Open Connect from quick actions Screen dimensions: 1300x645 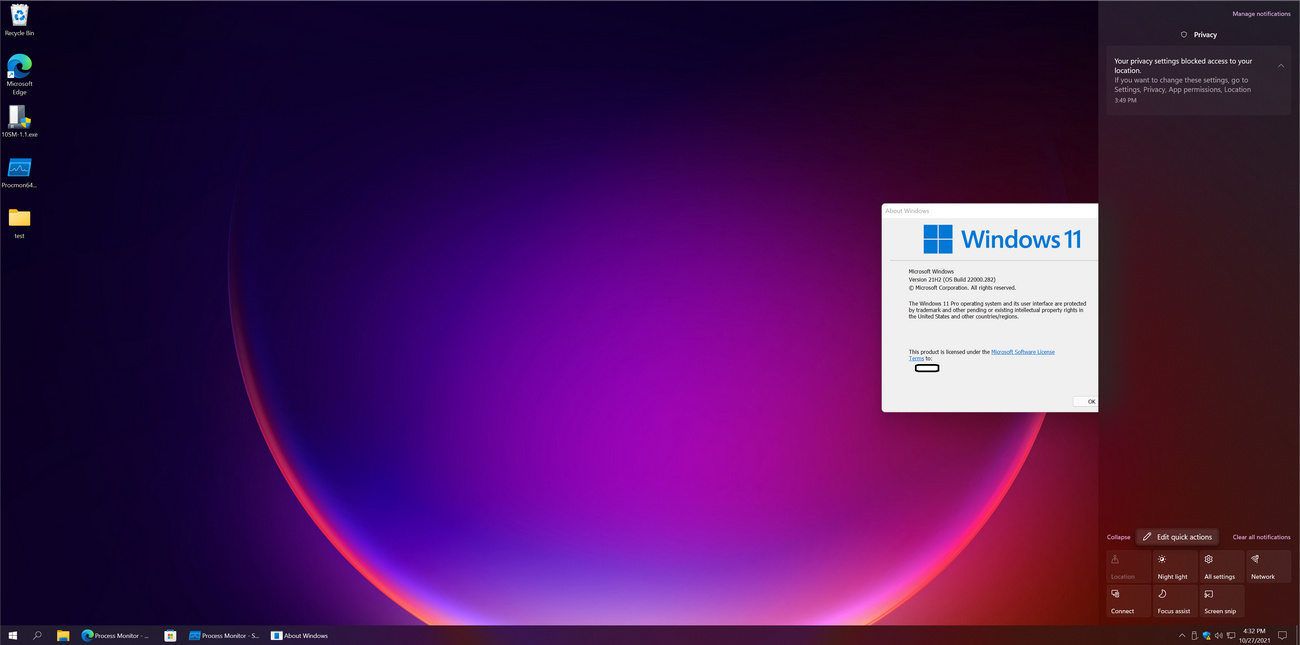coord(1126,601)
